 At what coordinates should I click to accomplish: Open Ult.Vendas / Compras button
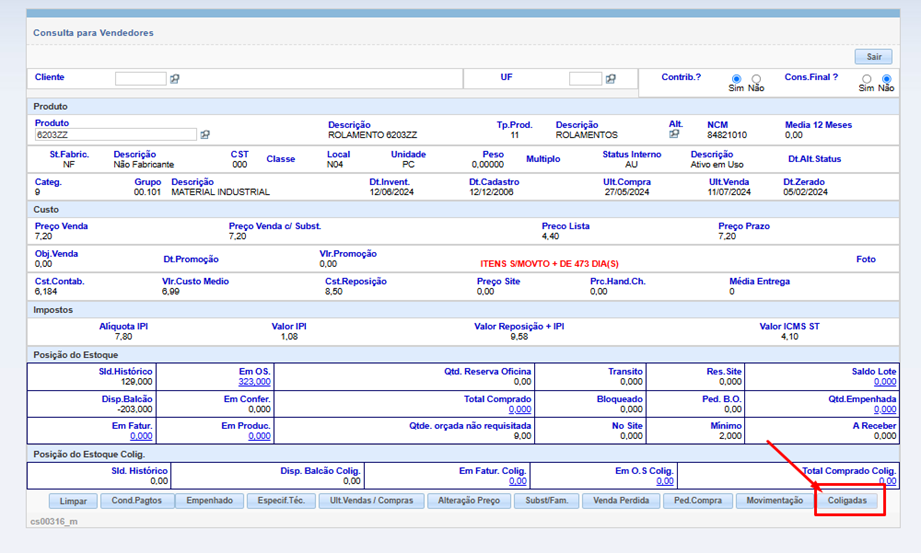click(x=371, y=501)
